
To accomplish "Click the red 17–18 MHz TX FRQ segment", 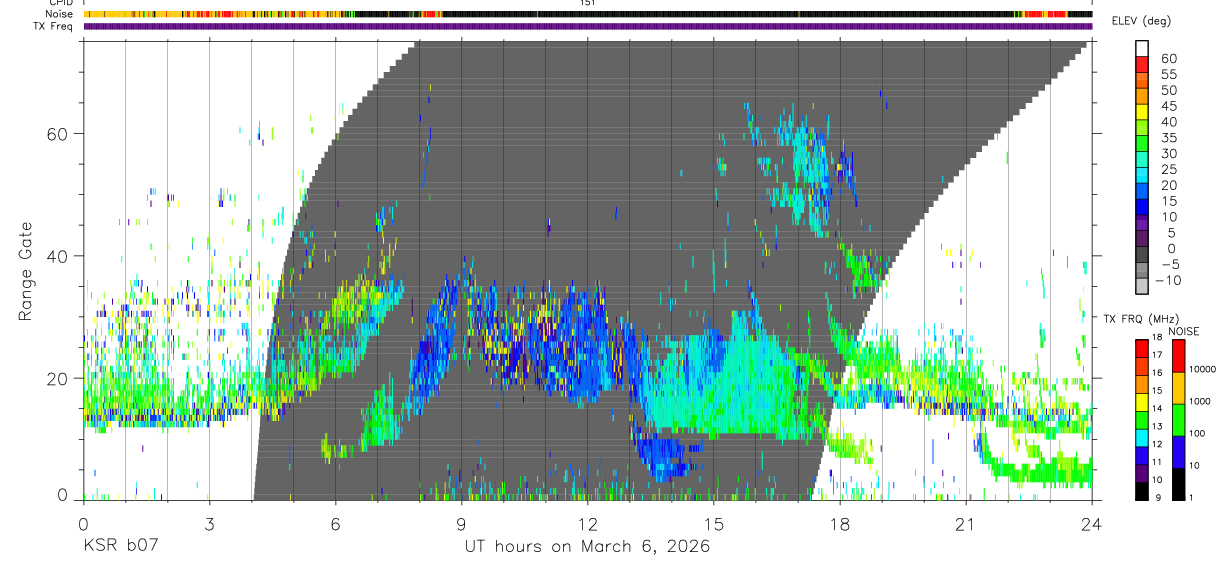I will 1142,347.
